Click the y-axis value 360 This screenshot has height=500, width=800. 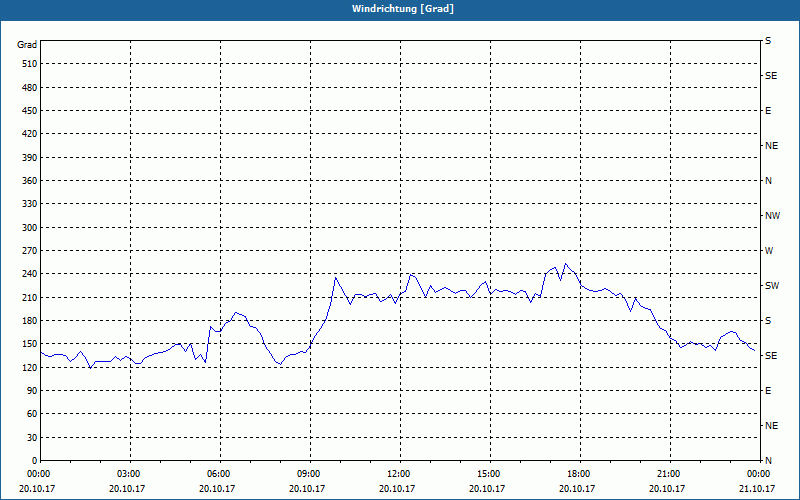point(30,181)
